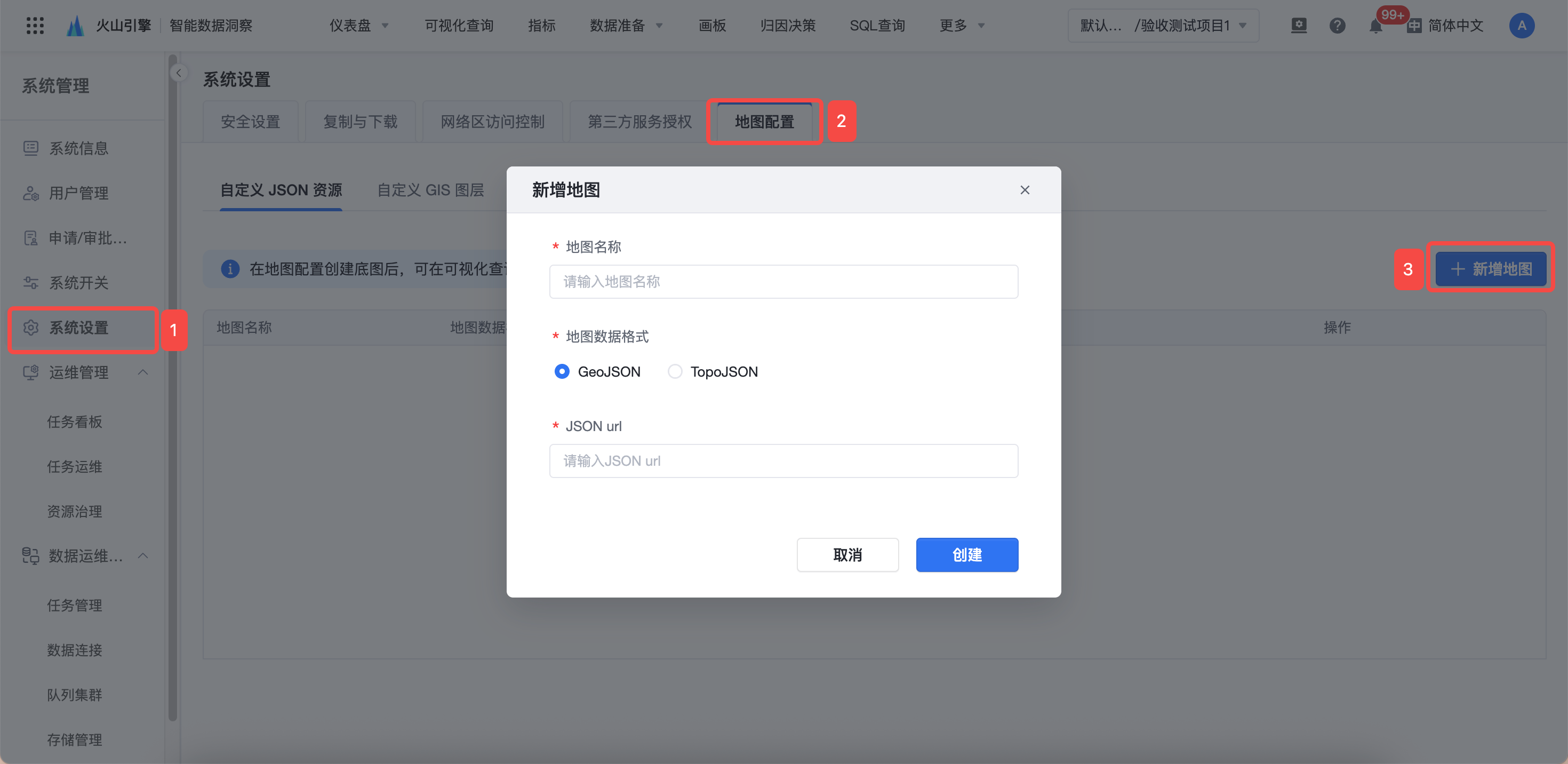Switch to the 安全设置 tab
The width and height of the screenshot is (1568, 764).
pos(250,122)
